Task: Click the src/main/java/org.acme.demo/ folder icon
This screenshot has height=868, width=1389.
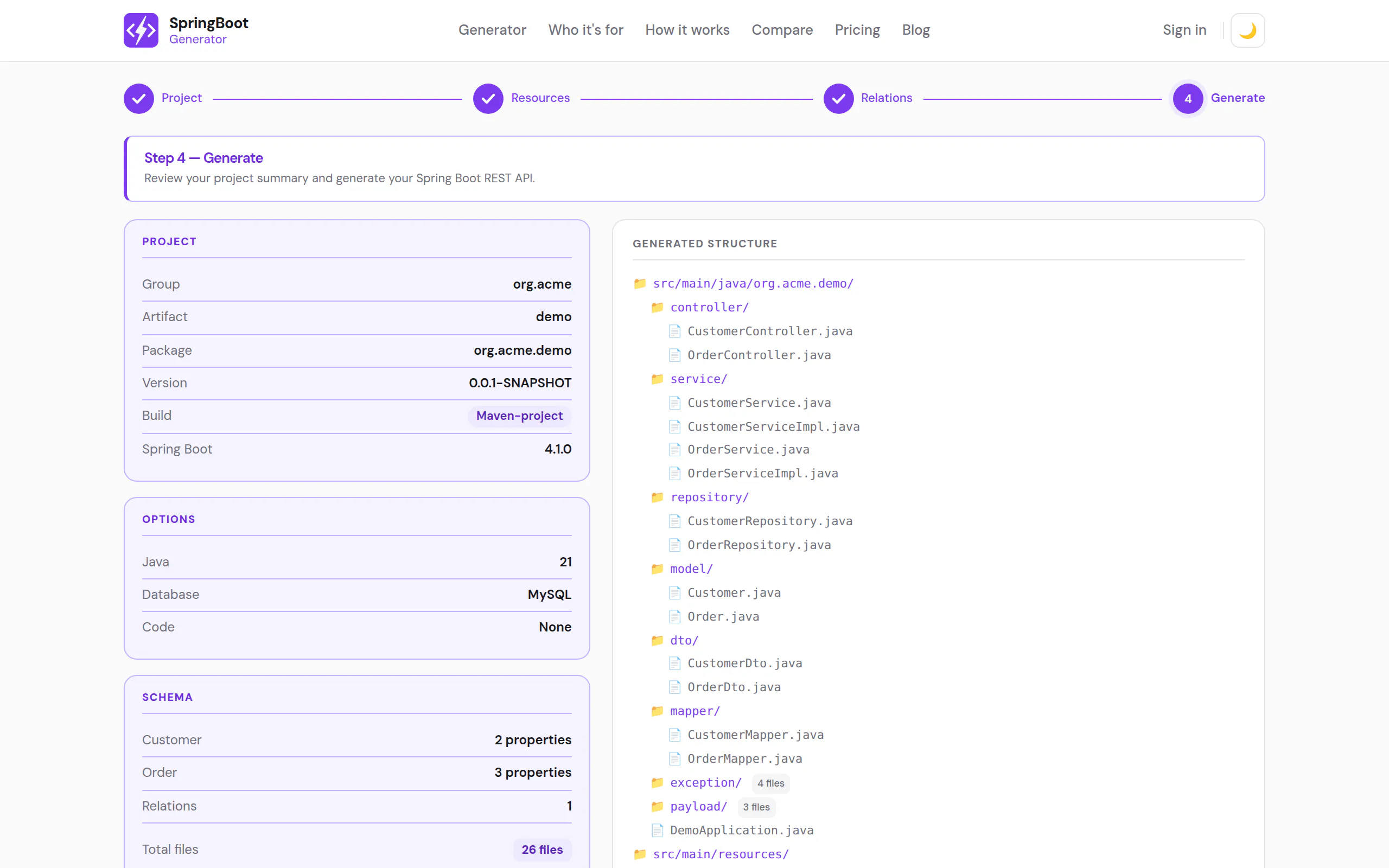Action: pos(639,283)
